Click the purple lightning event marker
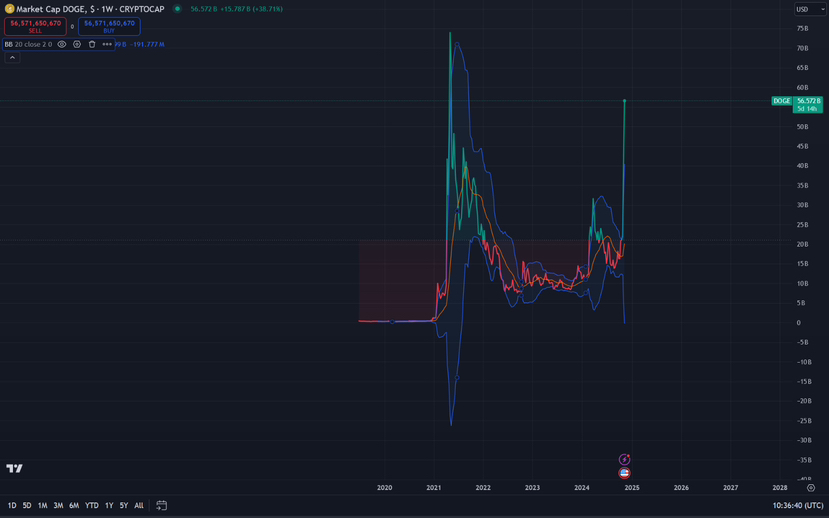Screen dimensions: 829x518 pyautogui.click(x=624, y=459)
